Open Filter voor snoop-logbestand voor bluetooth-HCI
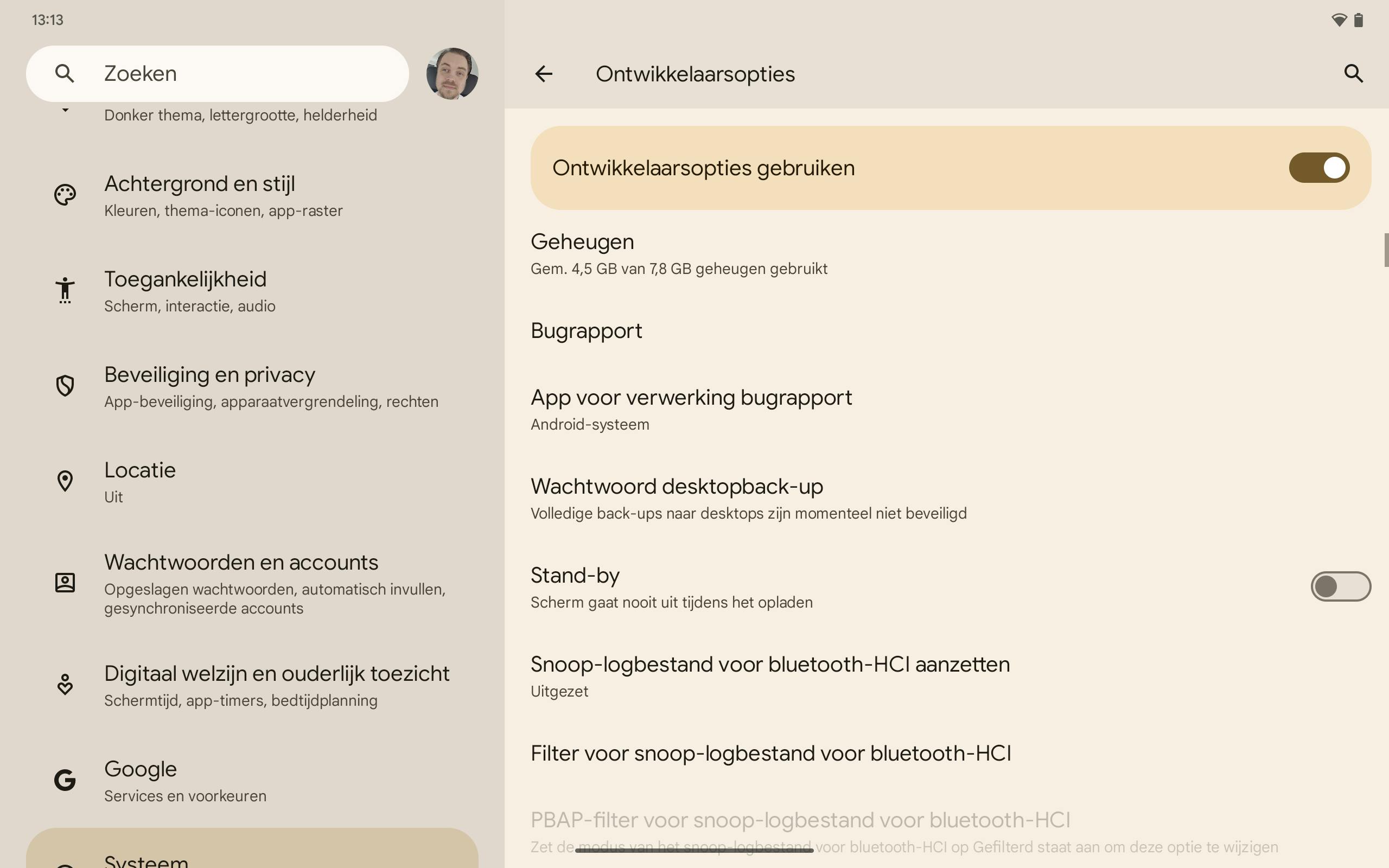The width and height of the screenshot is (1389, 868). (x=770, y=753)
